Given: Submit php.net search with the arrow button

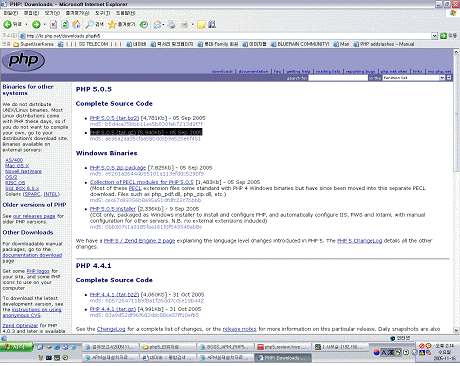Looking at the screenshot, I should (449, 78).
